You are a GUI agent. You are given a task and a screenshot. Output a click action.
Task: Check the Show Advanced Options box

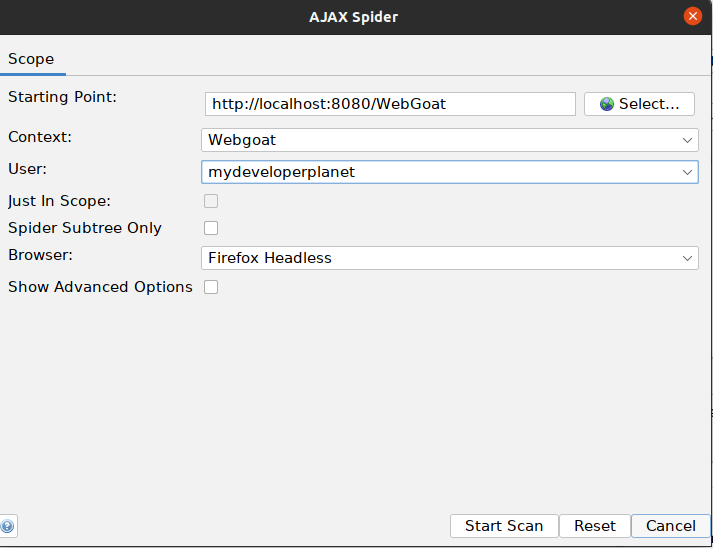211,287
